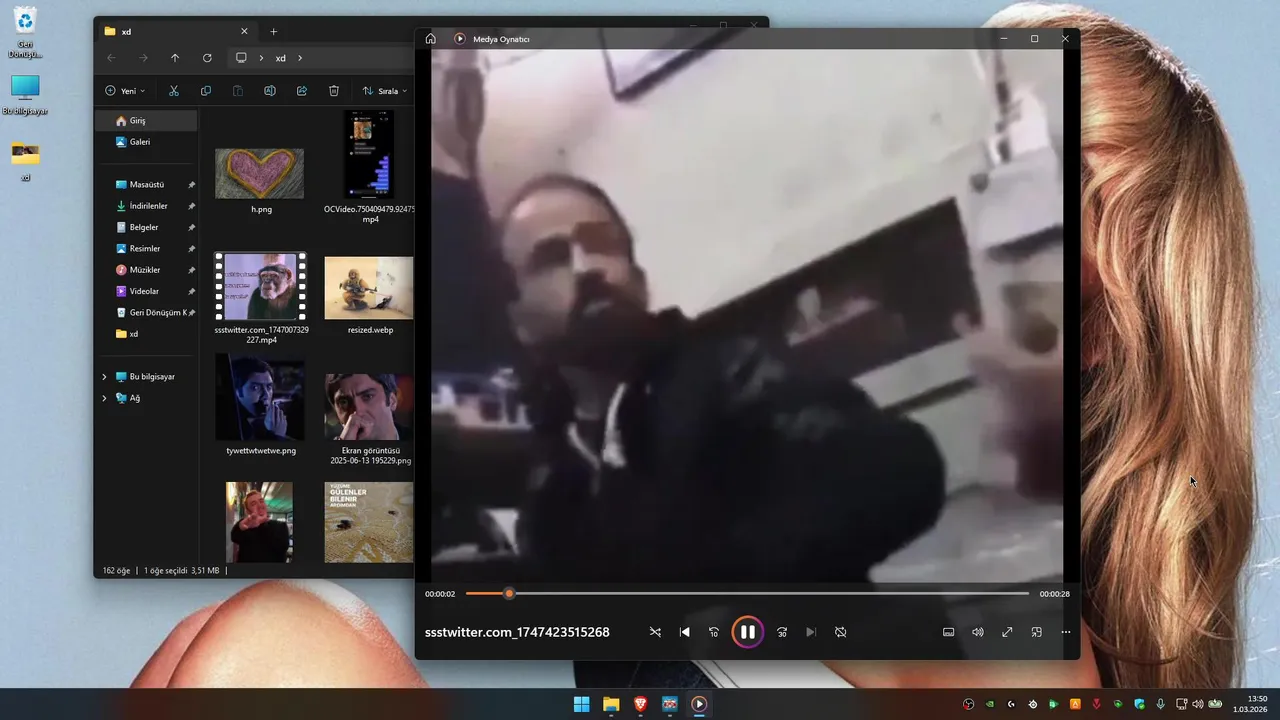The width and height of the screenshot is (1280, 720).
Task: Open İndirilenler in the sidebar
Action: 147,206
